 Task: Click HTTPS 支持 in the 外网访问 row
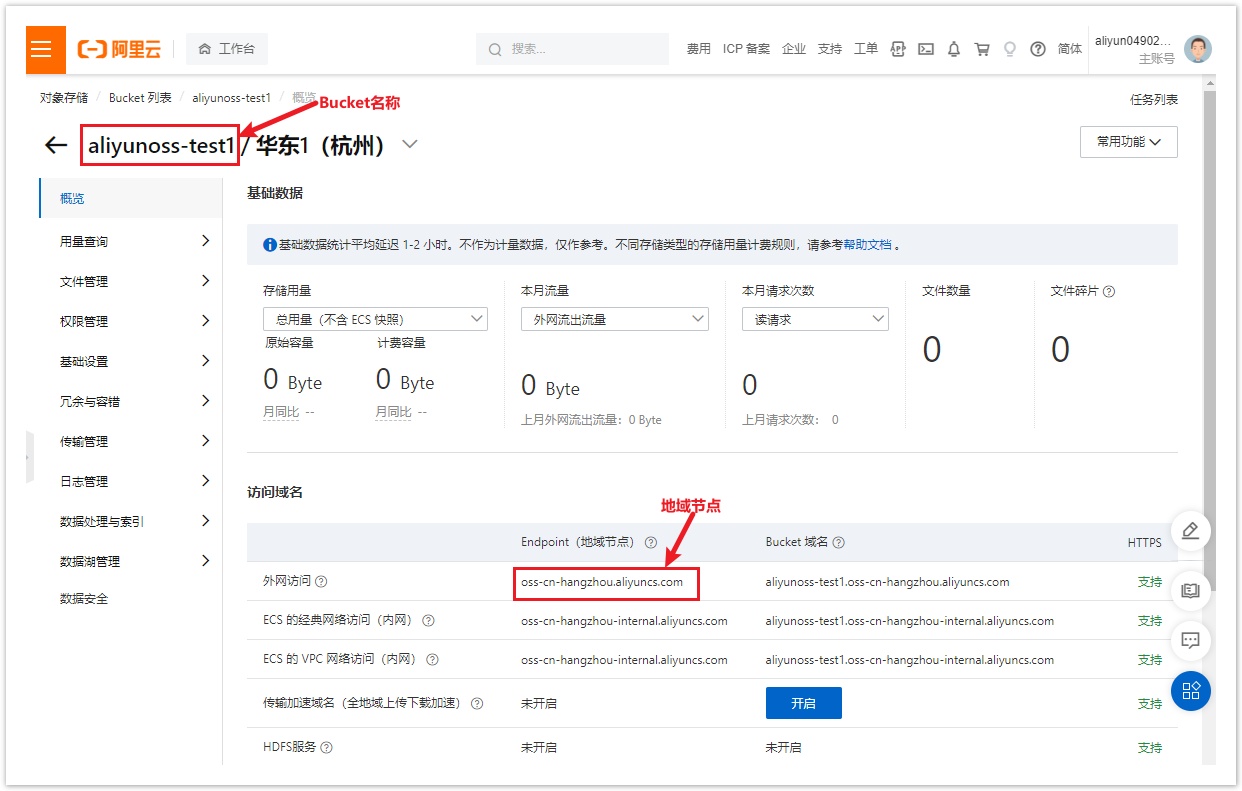pyautogui.click(x=1150, y=582)
